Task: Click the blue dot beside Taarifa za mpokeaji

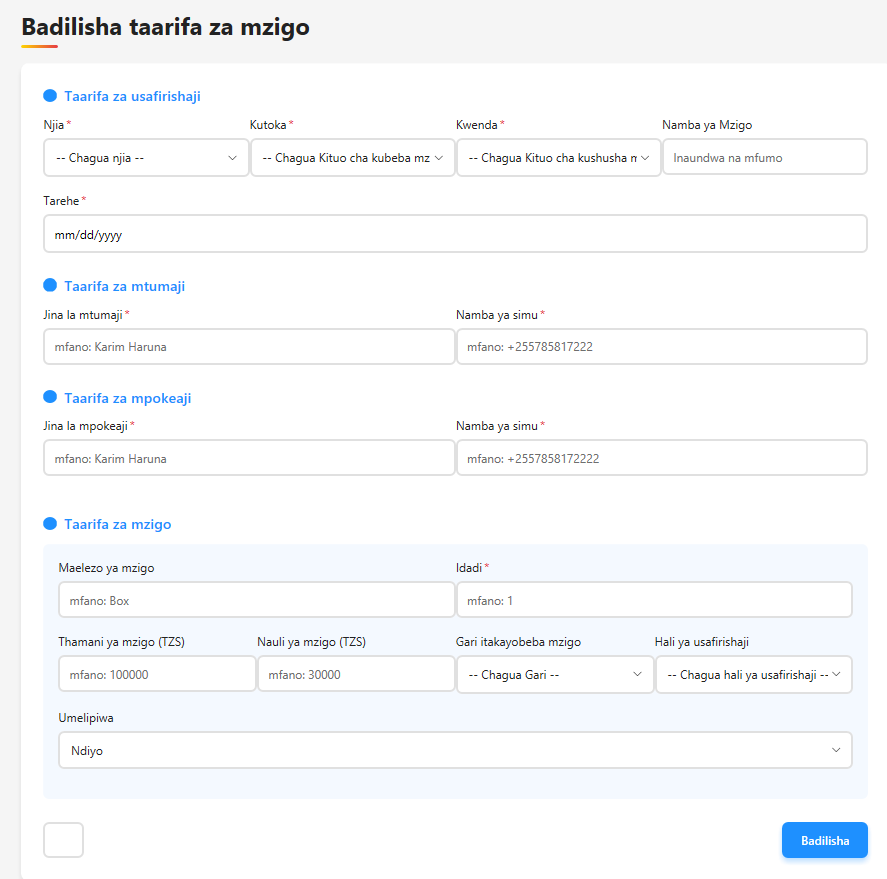Action: pos(50,398)
